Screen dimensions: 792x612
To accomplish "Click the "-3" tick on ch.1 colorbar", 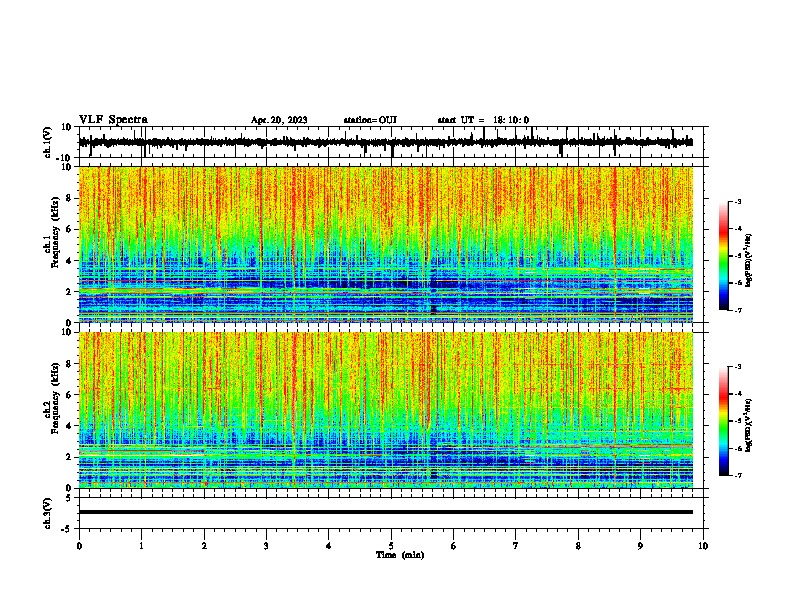I will [738, 202].
